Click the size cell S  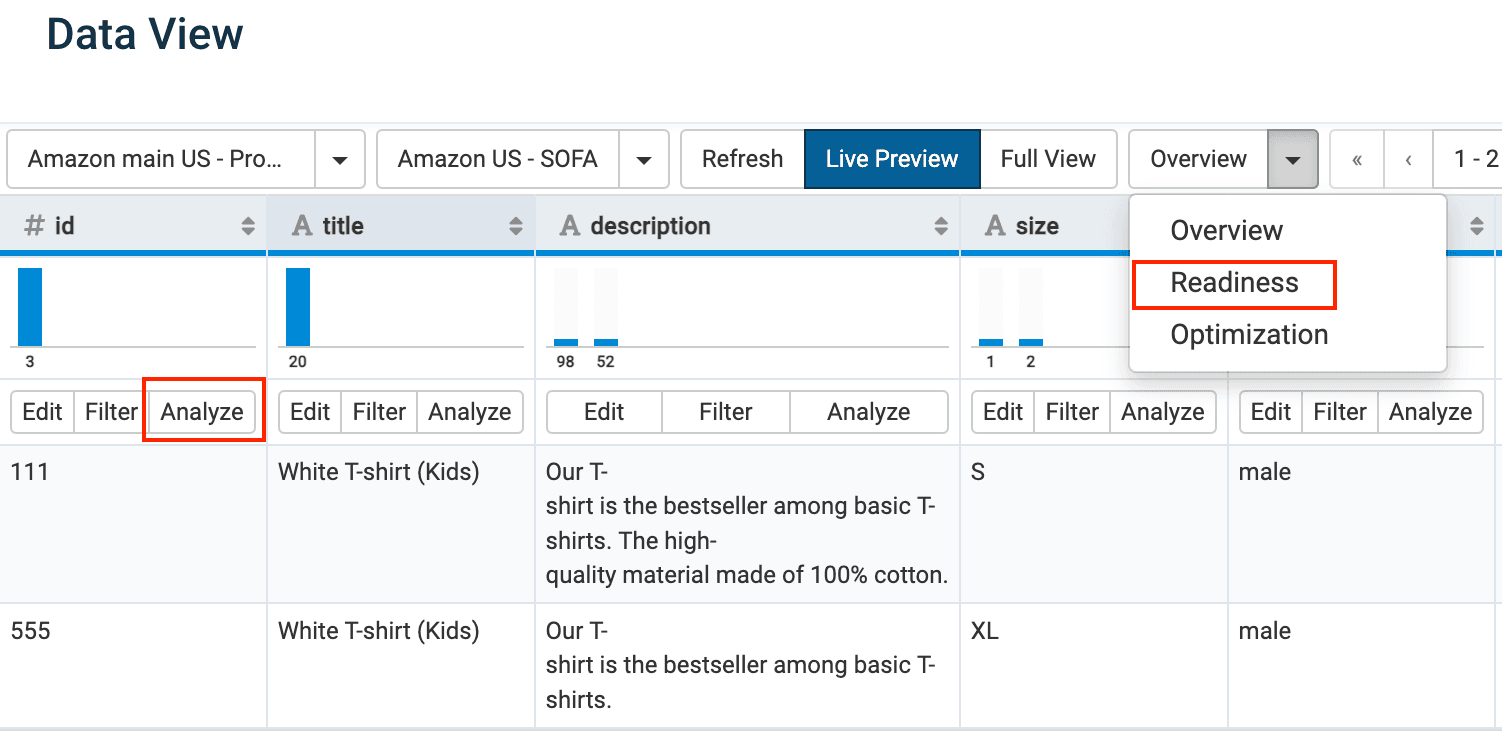point(1094,524)
